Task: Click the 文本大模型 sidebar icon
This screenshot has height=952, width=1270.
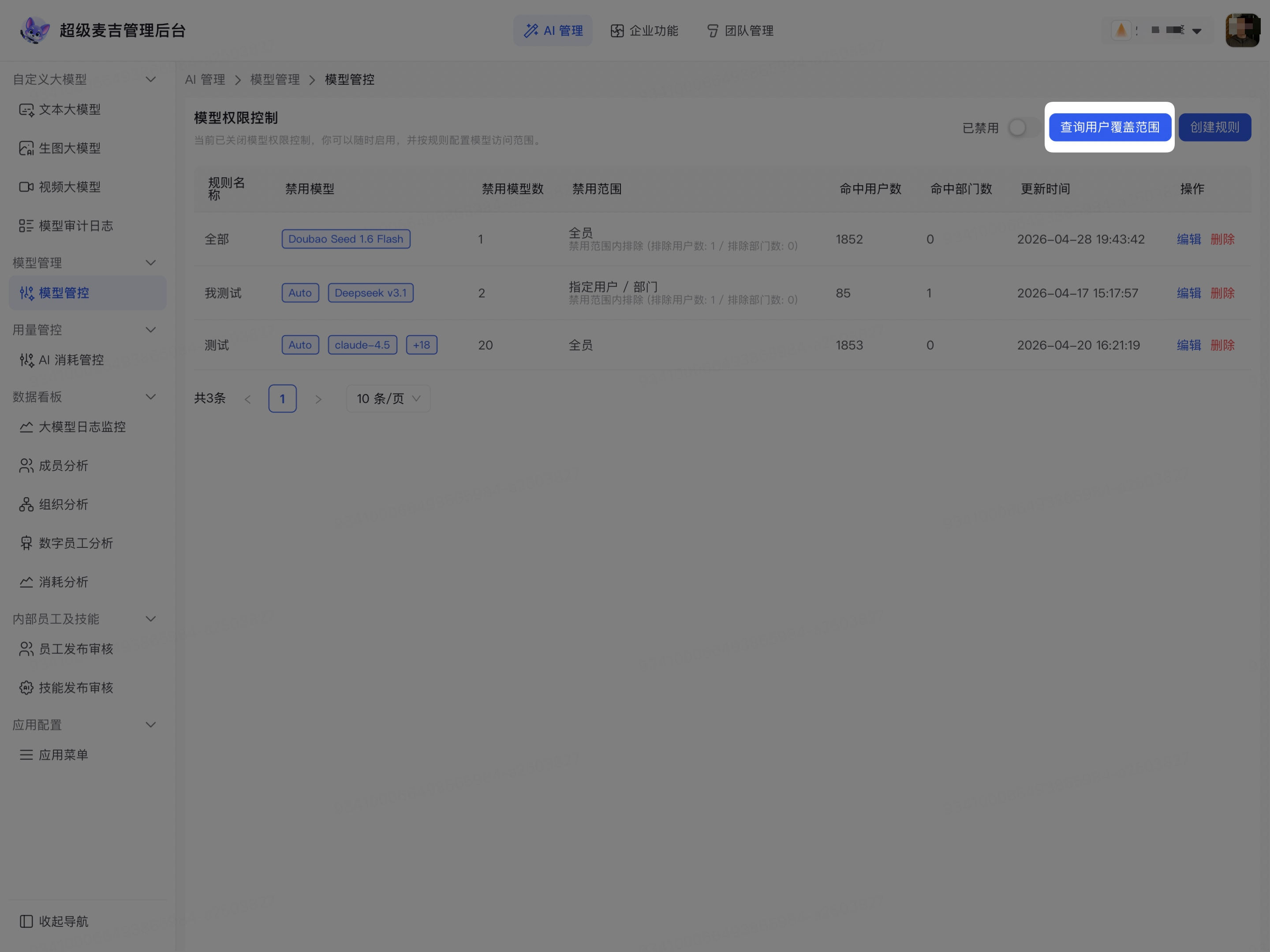Action: point(26,110)
